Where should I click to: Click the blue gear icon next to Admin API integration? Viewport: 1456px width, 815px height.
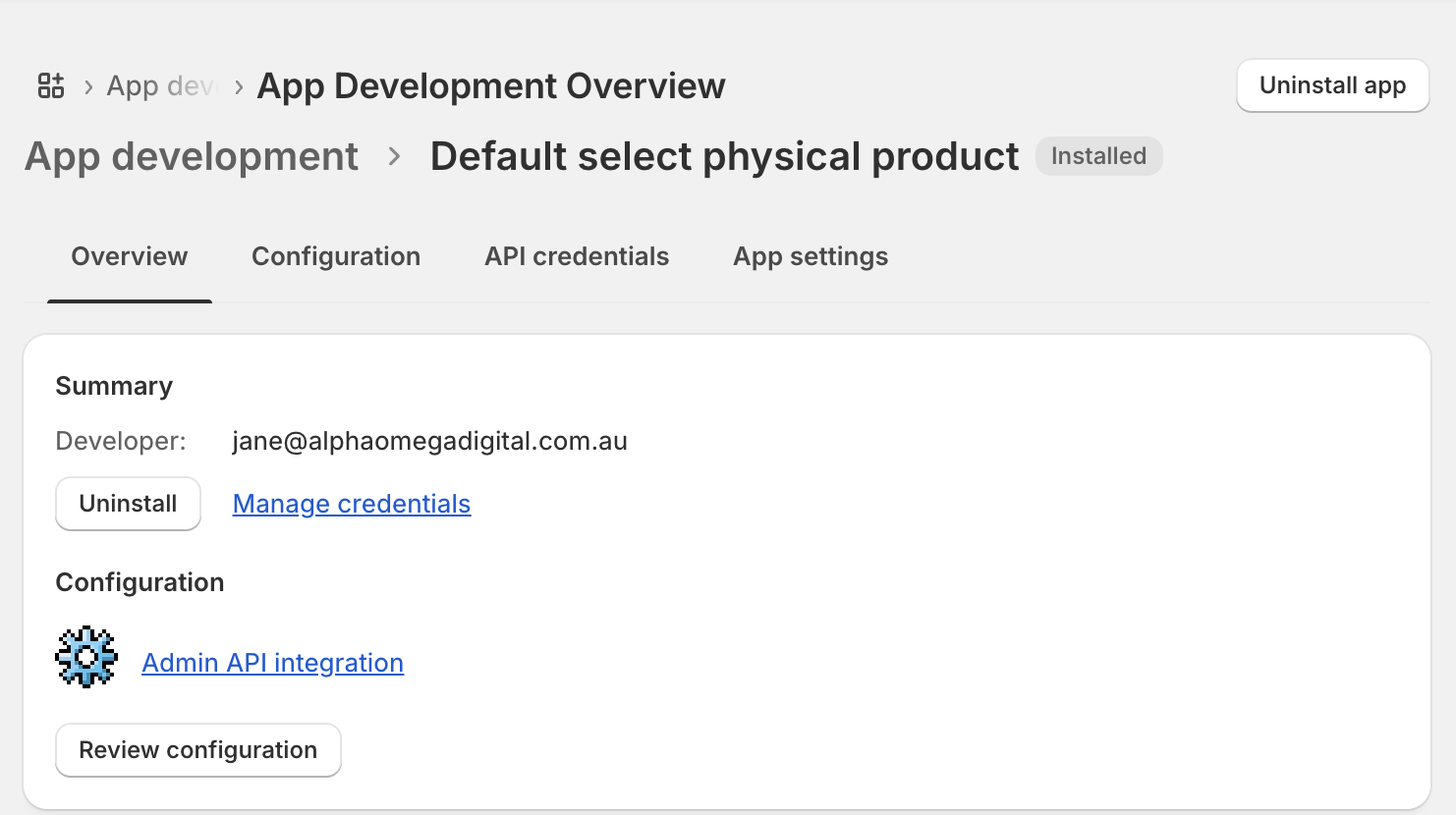85,656
